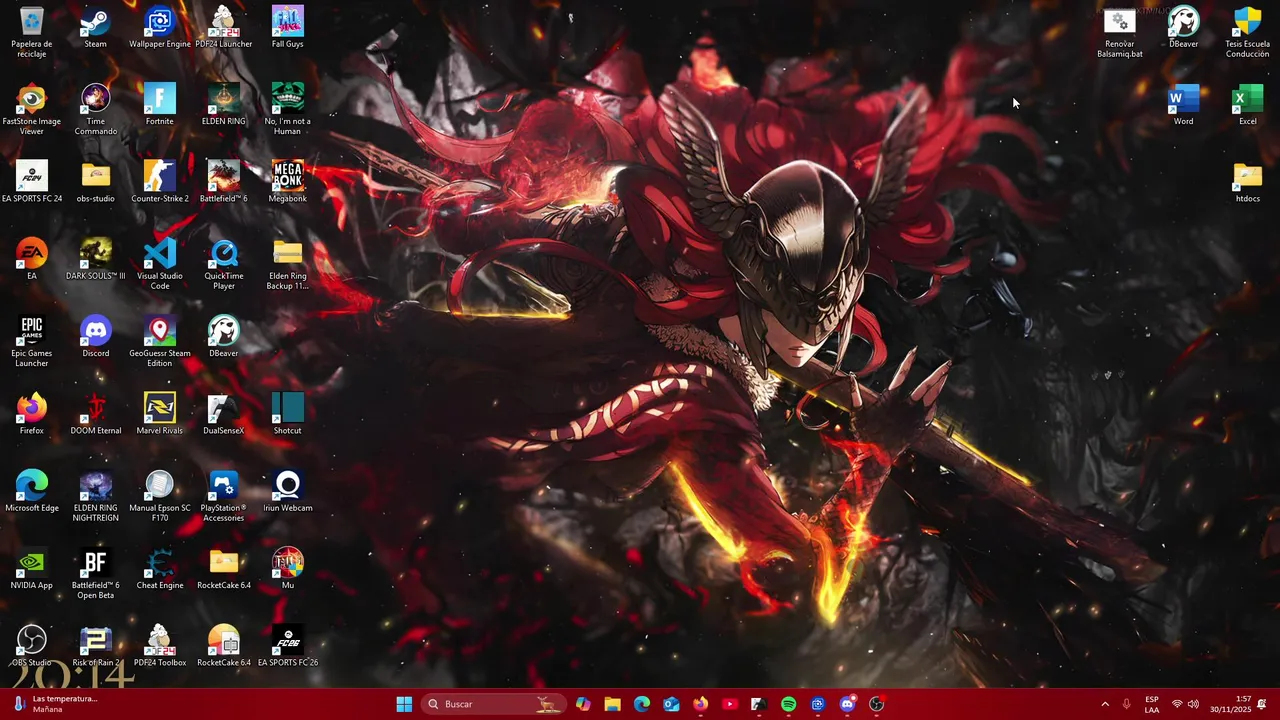Switch to Spotify on the taskbar
The height and width of the screenshot is (720, 1280).
click(x=788, y=704)
